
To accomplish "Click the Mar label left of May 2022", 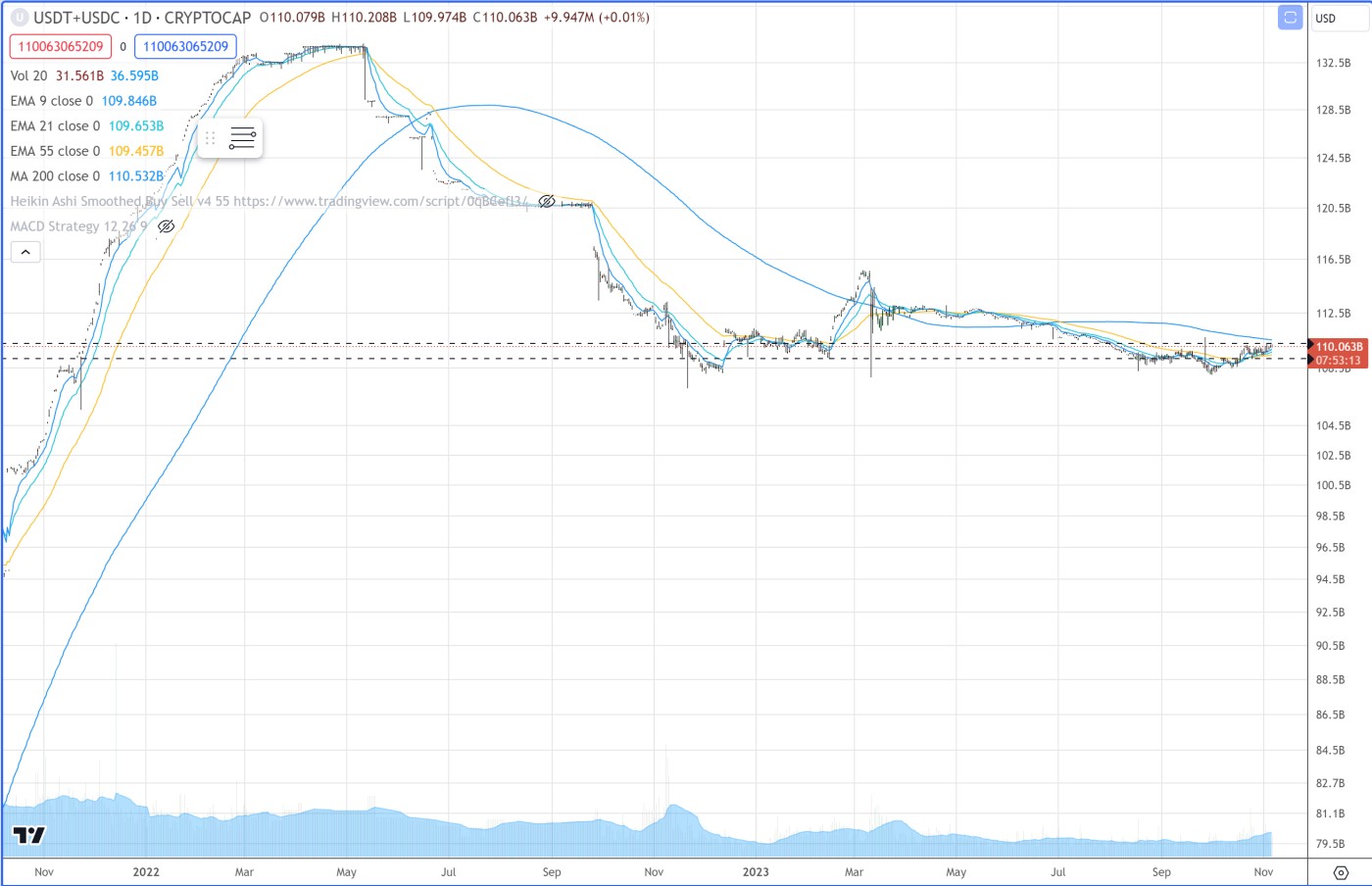I will point(244,872).
